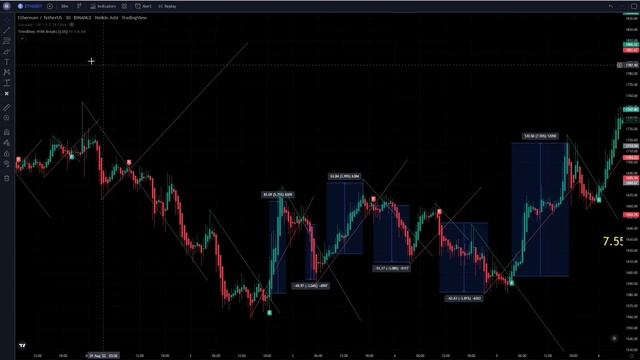Click the green signal marker at the chart low
Image resolution: width=640 pixels, height=360 pixels.
pyautogui.click(x=269, y=313)
